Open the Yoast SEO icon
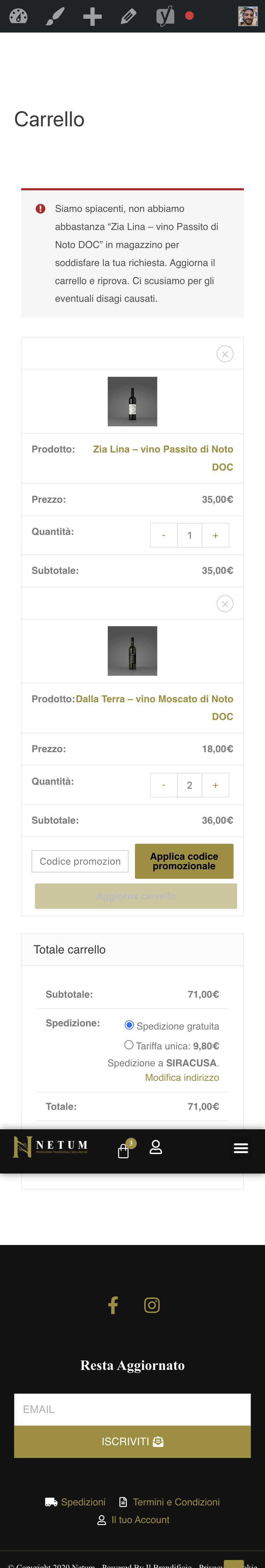The height and width of the screenshot is (1568, 265). pyautogui.click(x=165, y=16)
